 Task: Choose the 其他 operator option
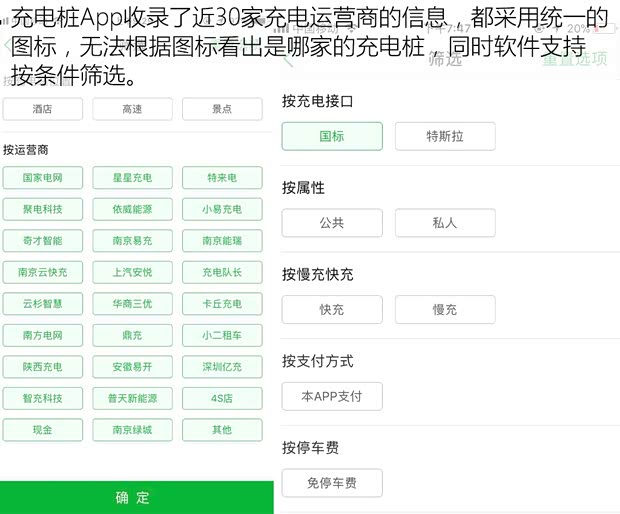tap(222, 430)
